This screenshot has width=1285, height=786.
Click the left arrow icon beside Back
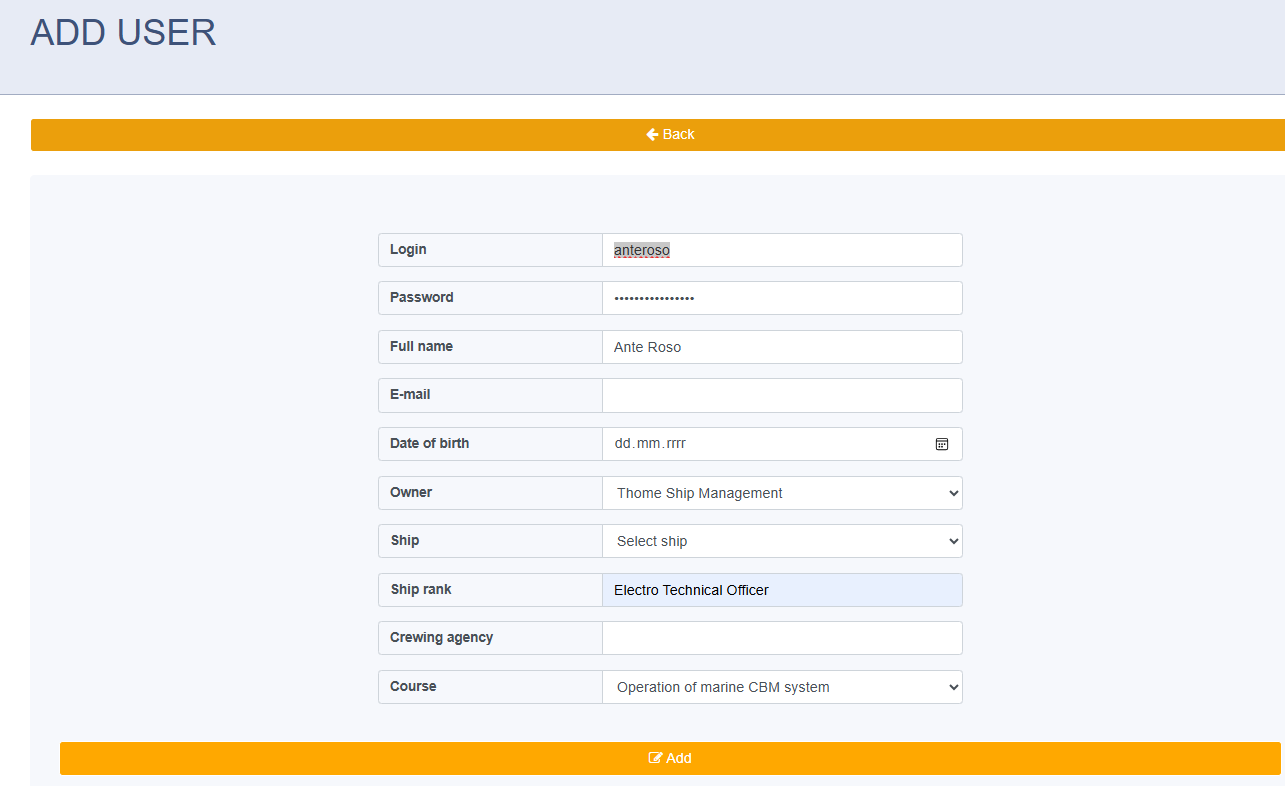click(x=652, y=134)
